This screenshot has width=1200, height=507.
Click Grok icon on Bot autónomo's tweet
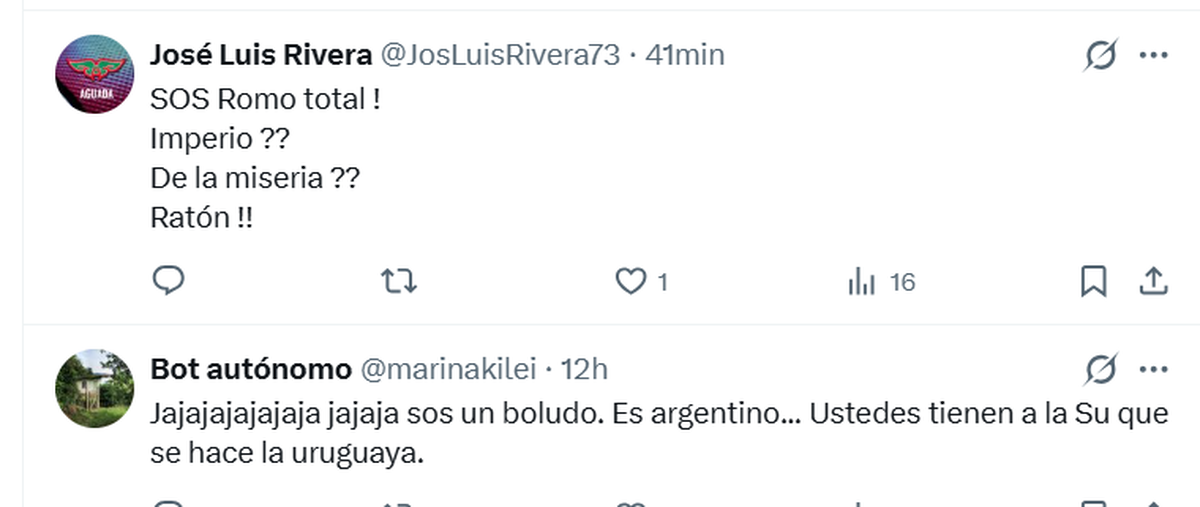tap(1100, 370)
